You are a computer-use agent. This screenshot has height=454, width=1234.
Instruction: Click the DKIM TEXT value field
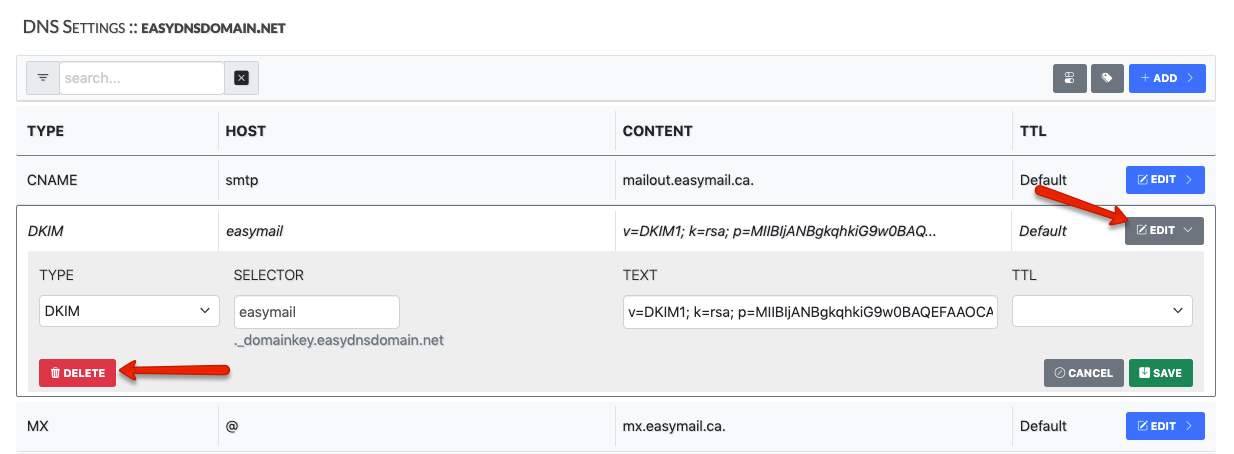[810, 312]
